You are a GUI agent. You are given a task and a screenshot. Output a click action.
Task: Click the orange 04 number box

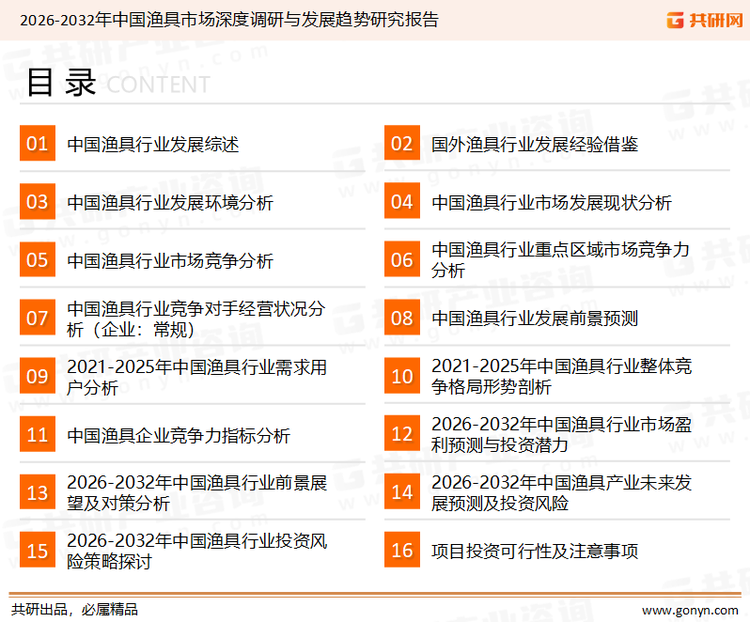tap(402, 201)
